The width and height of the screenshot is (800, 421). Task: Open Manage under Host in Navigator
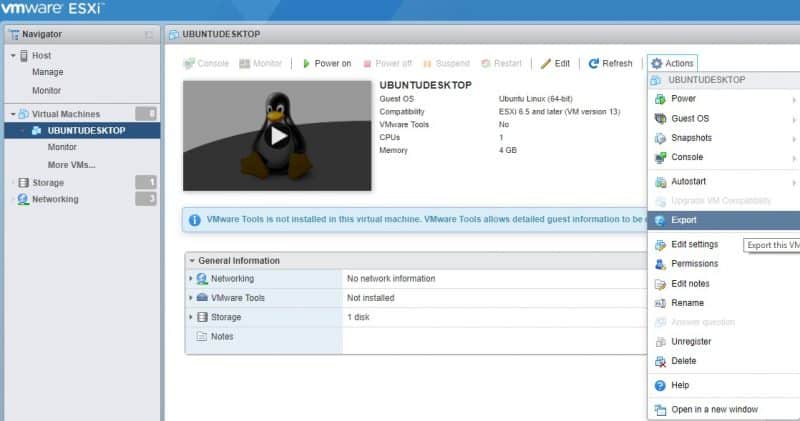tap(47, 72)
